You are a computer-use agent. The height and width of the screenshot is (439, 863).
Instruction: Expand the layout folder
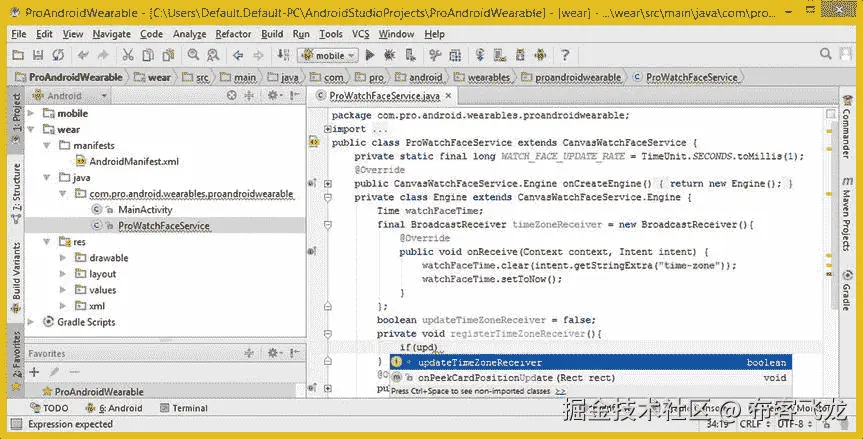click(x=63, y=274)
